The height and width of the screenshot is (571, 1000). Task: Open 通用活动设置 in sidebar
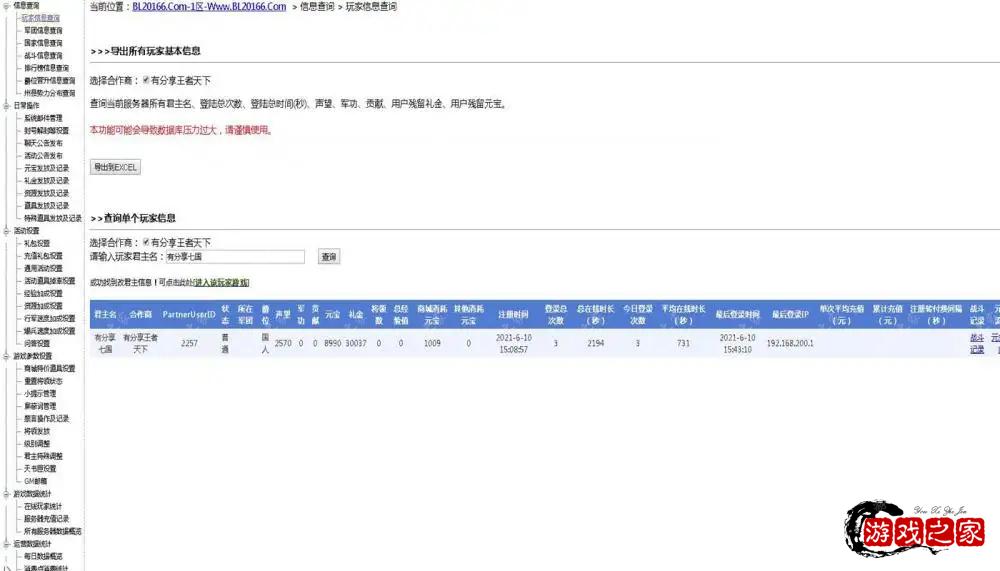[x=43, y=268]
